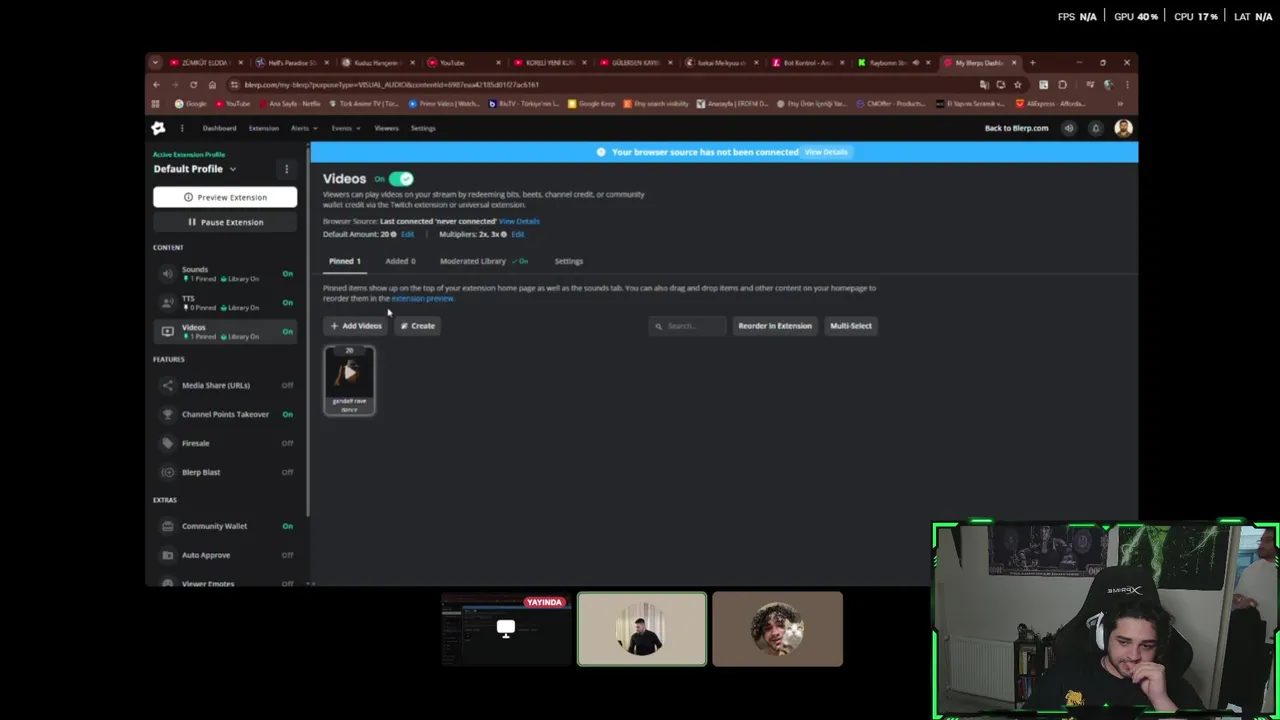
Task: Edit the Multipliers
Action: coord(517,234)
